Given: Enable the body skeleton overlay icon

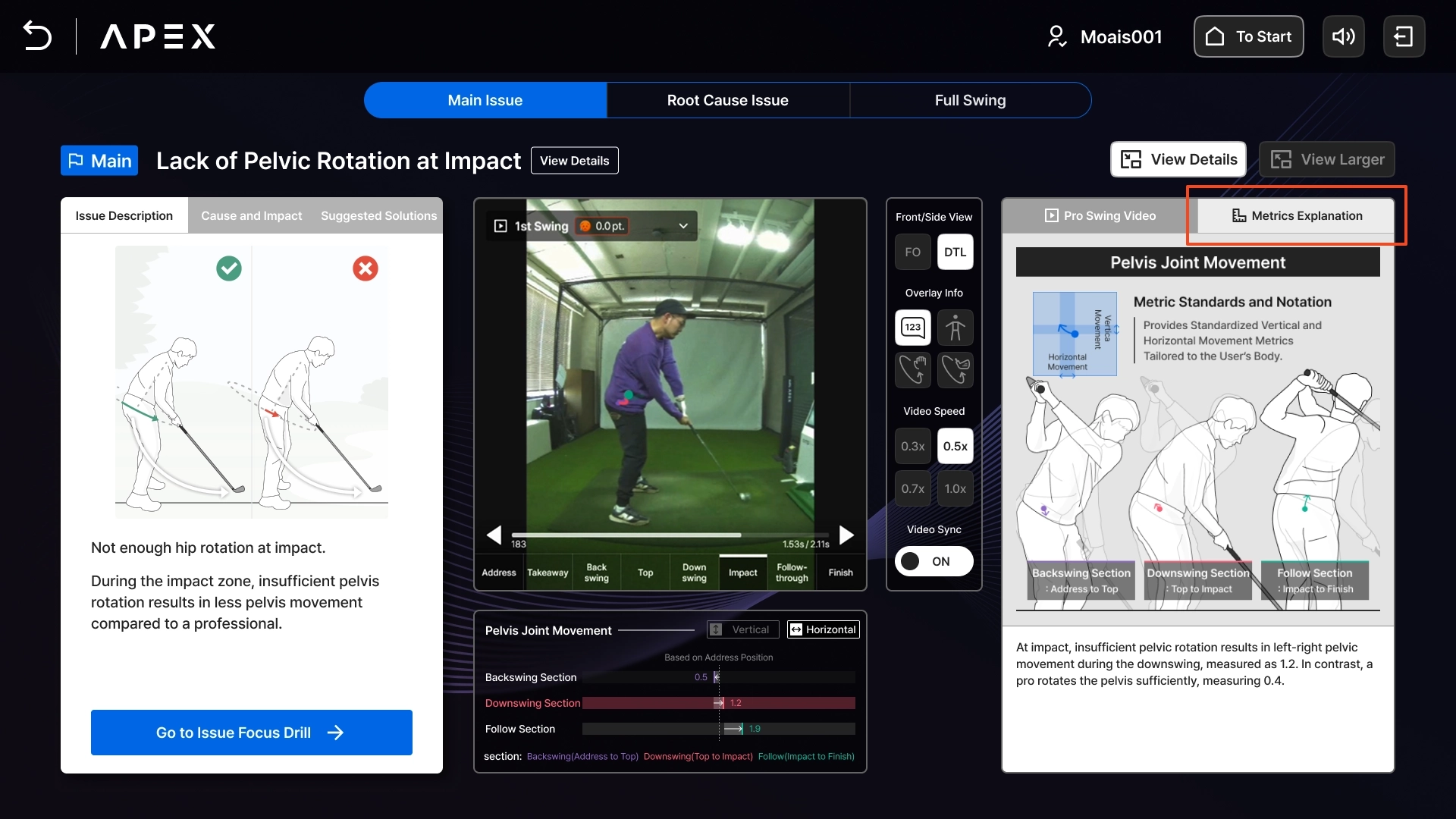Looking at the screenshot, I should [955, 328].
